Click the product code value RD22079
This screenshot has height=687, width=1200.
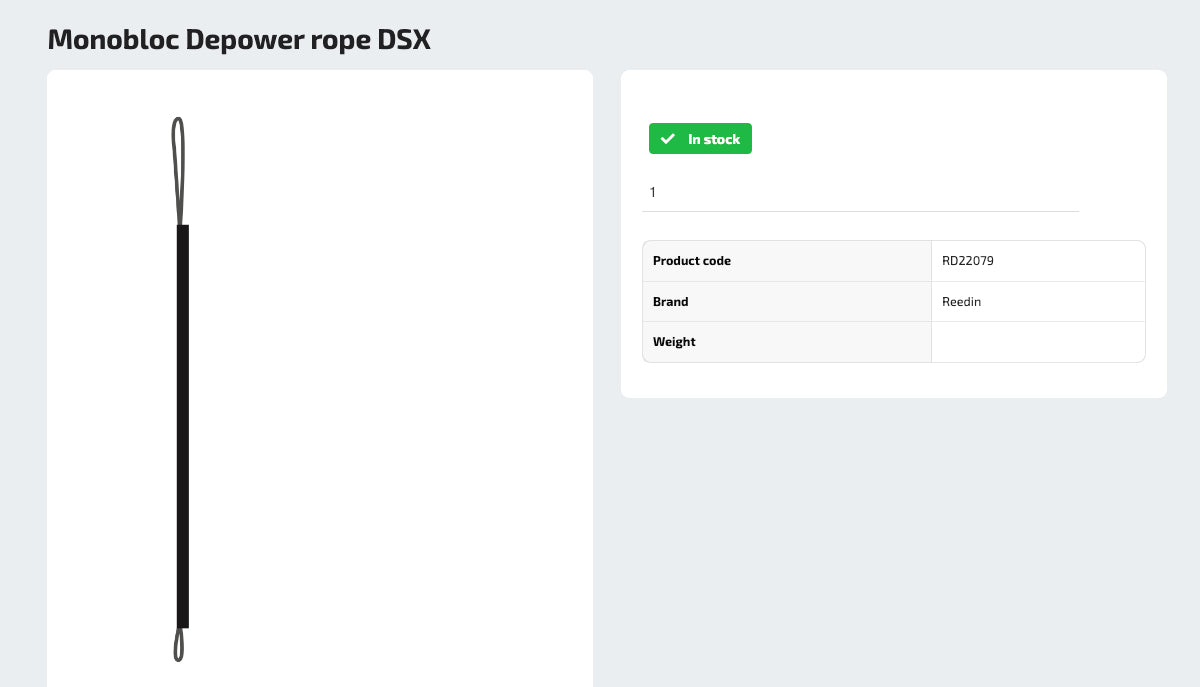point(968,261)
